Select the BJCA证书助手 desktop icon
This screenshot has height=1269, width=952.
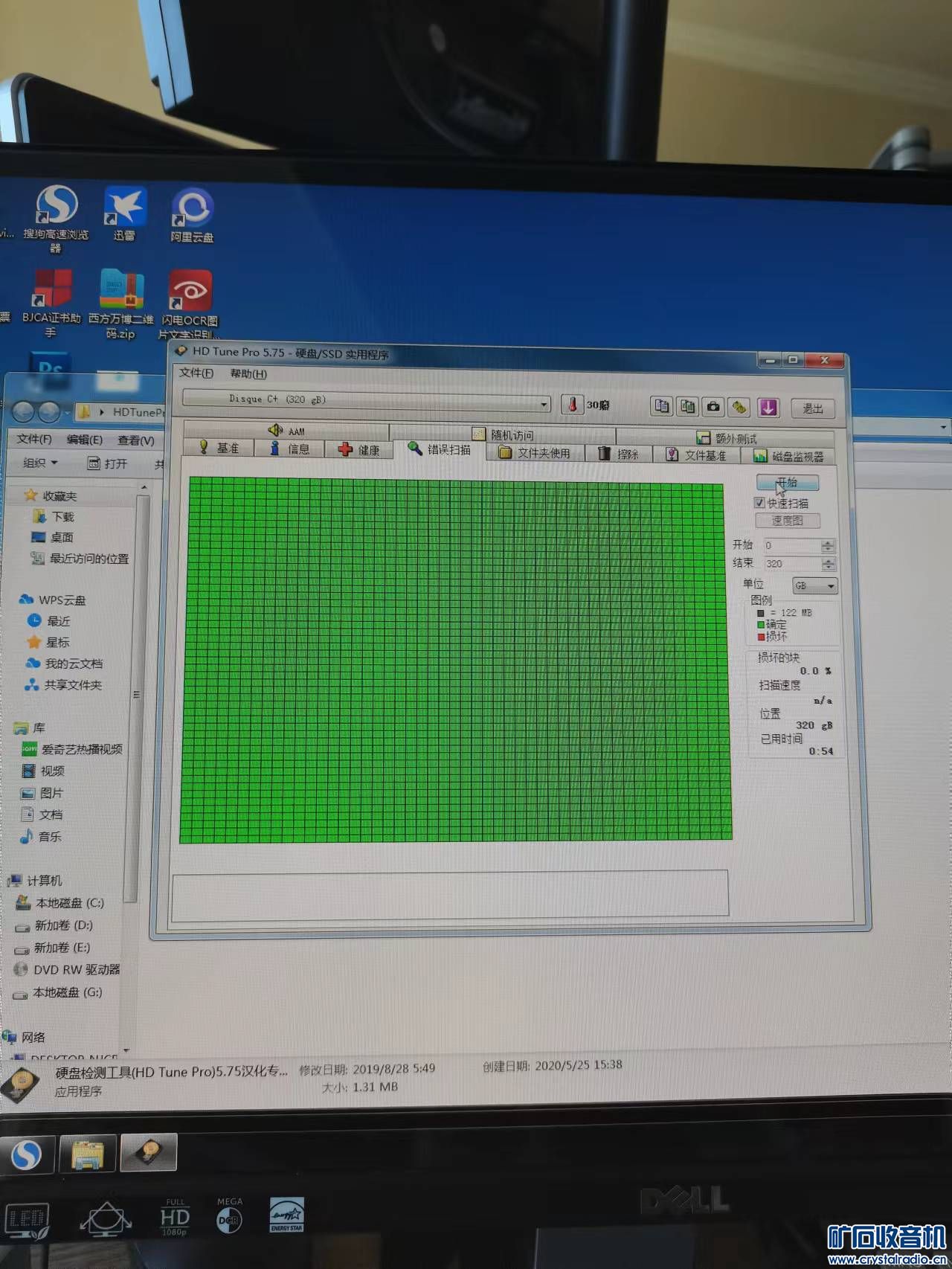click(x=51, y=303)
